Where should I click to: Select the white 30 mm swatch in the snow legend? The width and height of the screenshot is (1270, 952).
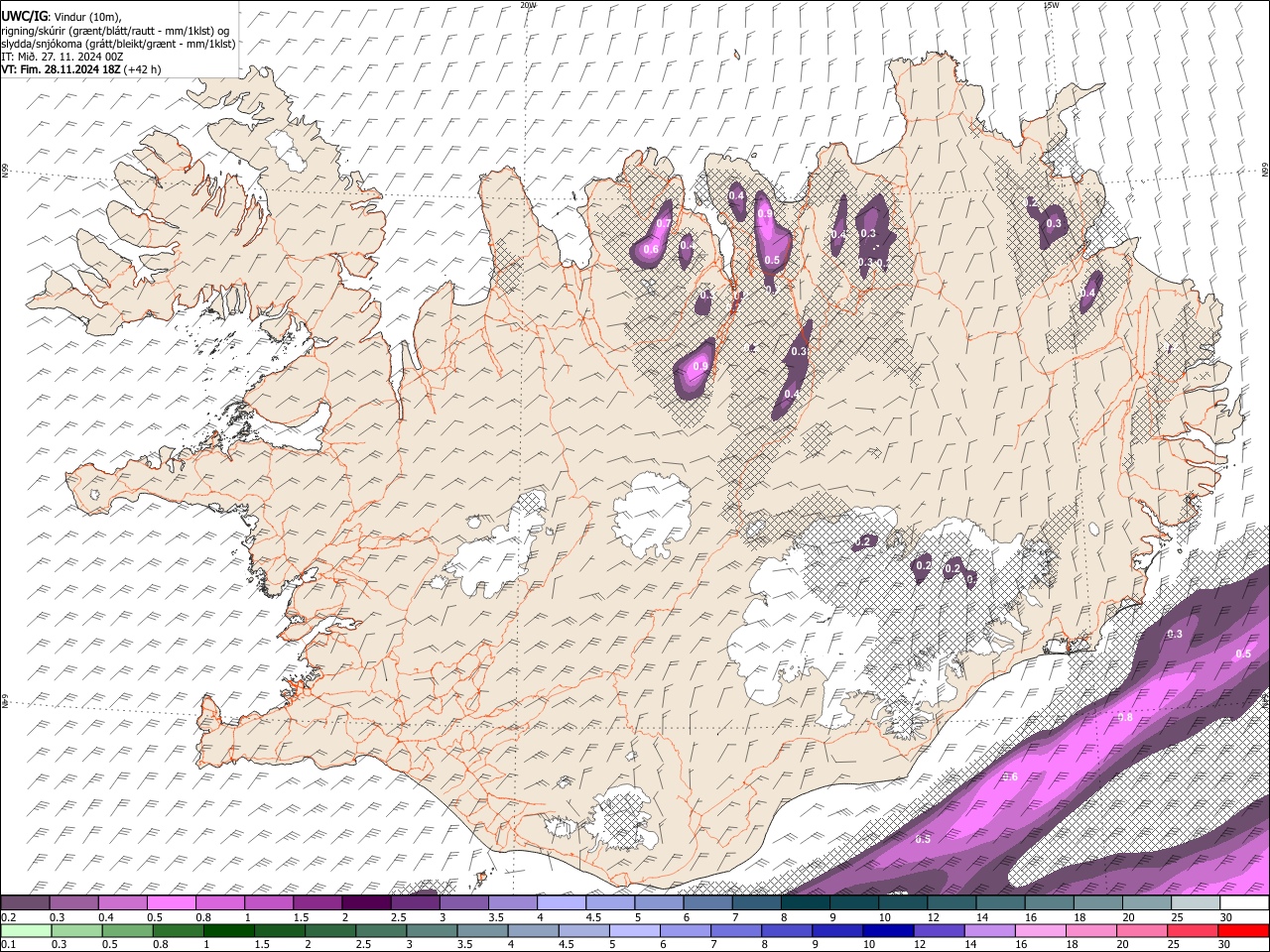click(x=1244, y=902)
